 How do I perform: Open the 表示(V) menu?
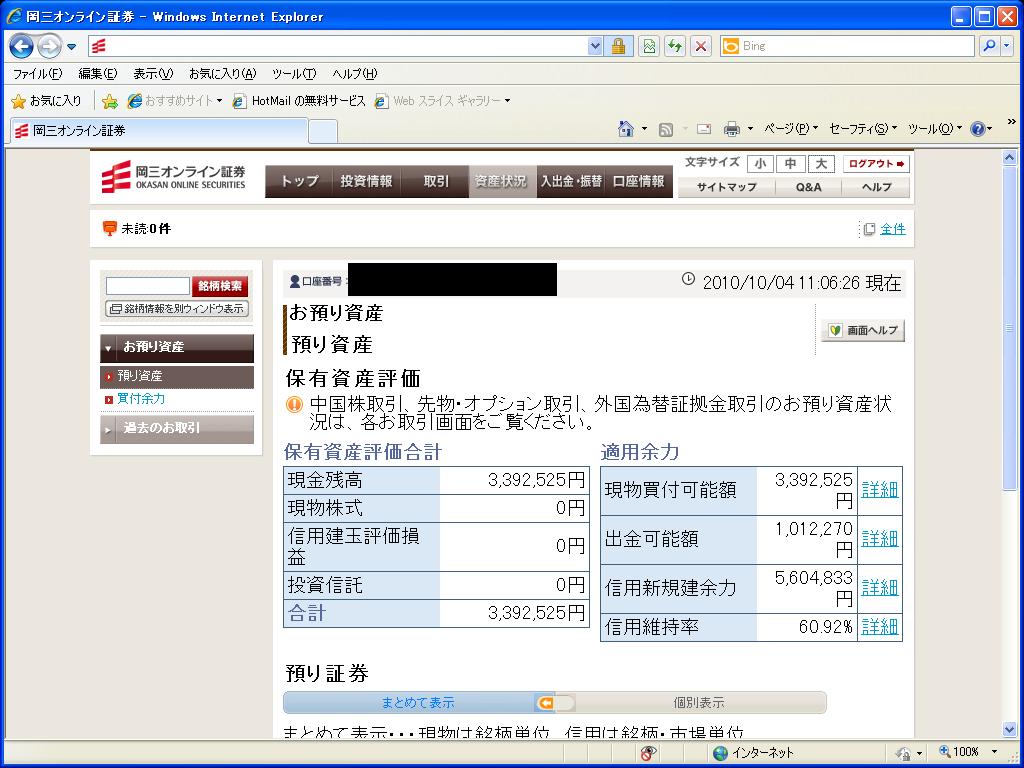coord(153,74)
